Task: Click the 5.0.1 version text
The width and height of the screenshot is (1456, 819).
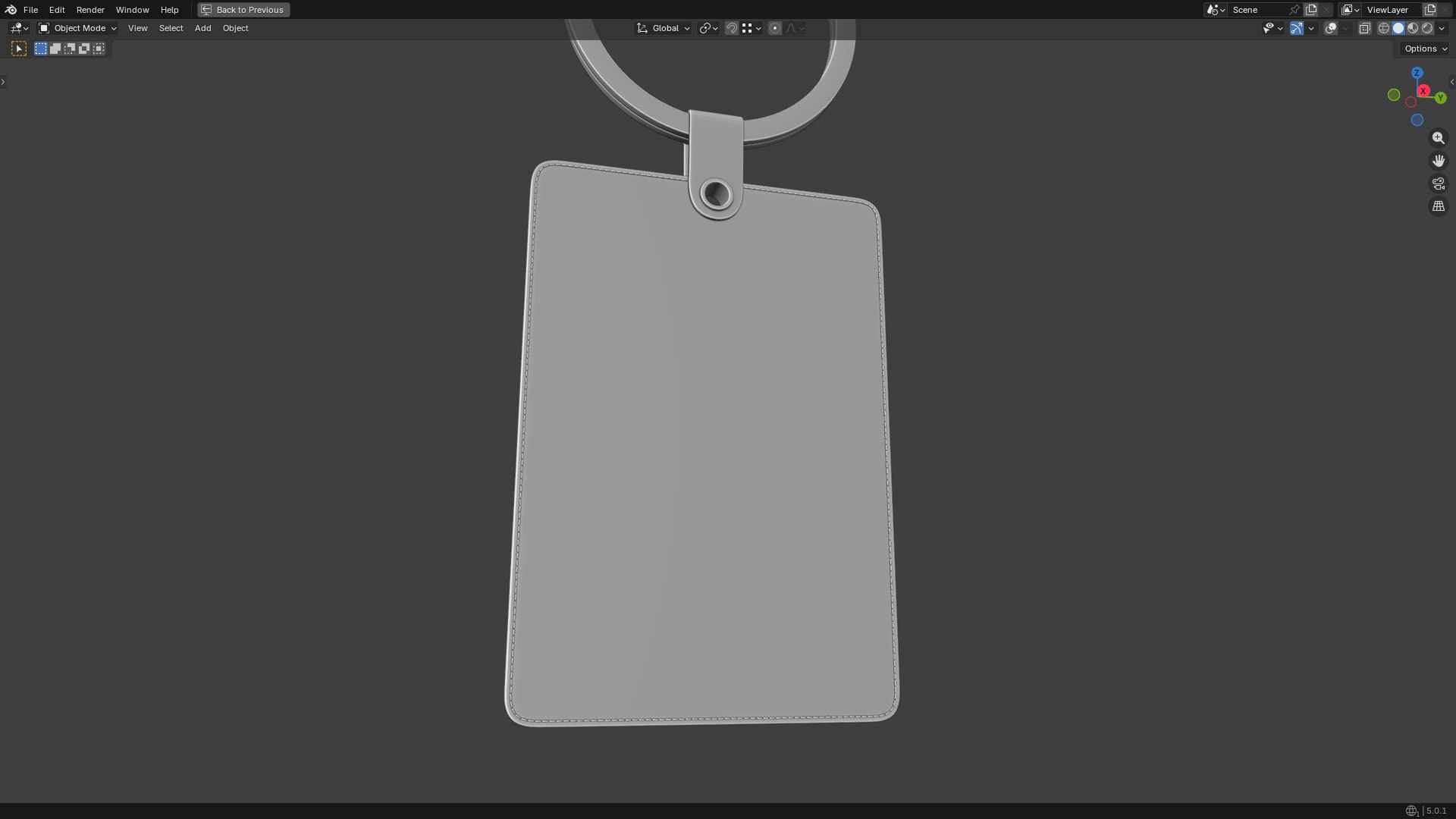Action: coord(1436,811)
